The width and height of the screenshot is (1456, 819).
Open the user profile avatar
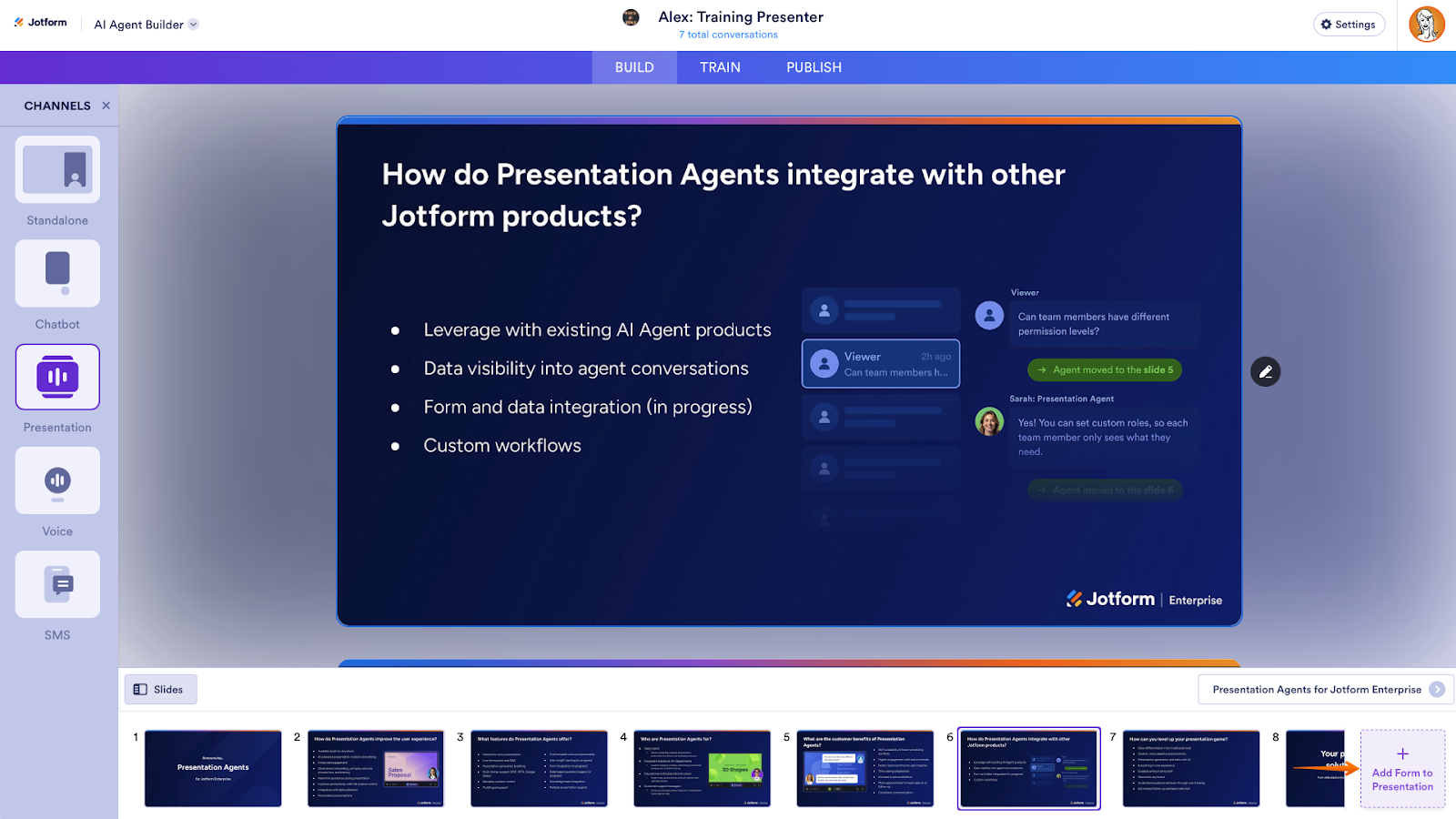point(1426,25)
